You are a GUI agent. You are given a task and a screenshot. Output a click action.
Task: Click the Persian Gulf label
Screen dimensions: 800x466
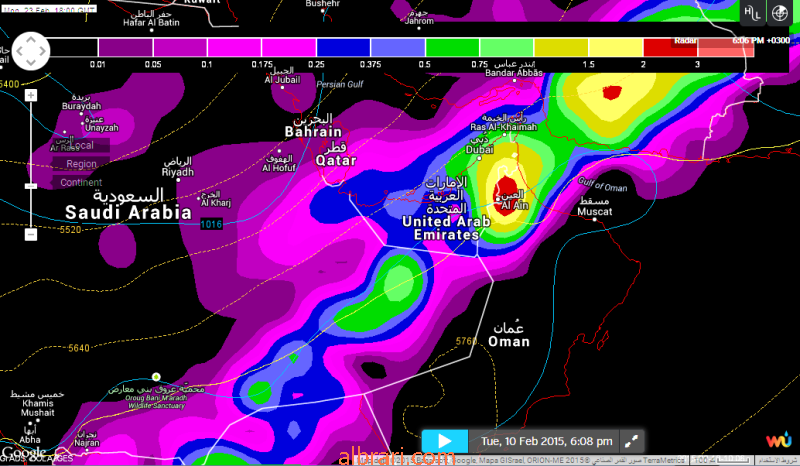(x=340, y=84)
